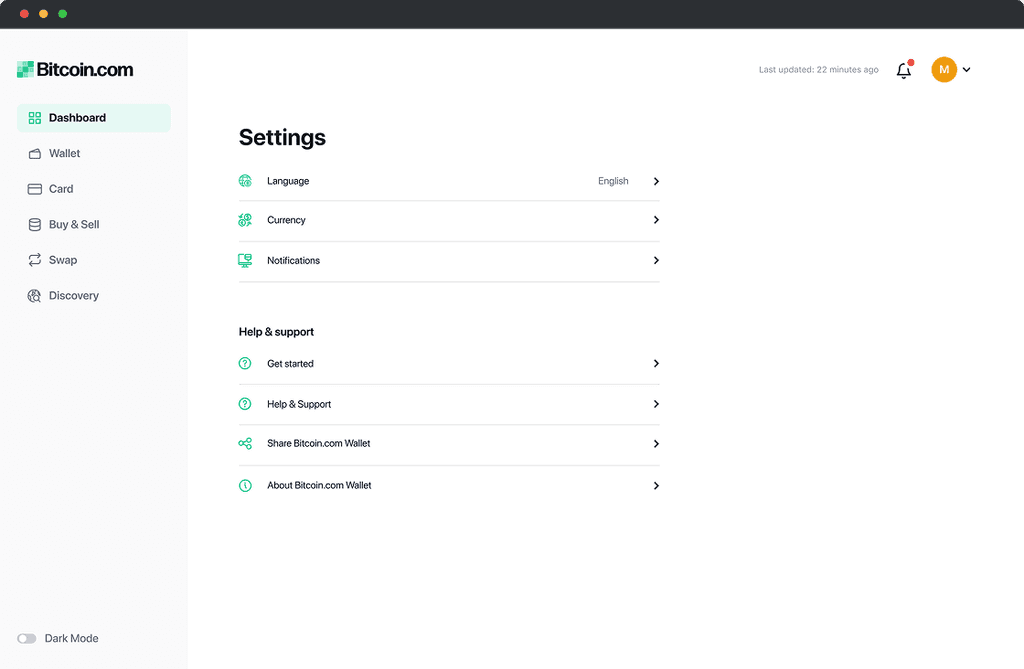The height and width of the screenshot is (669, 1024).
Task: Click the Get started link
Action: point(290,363)
